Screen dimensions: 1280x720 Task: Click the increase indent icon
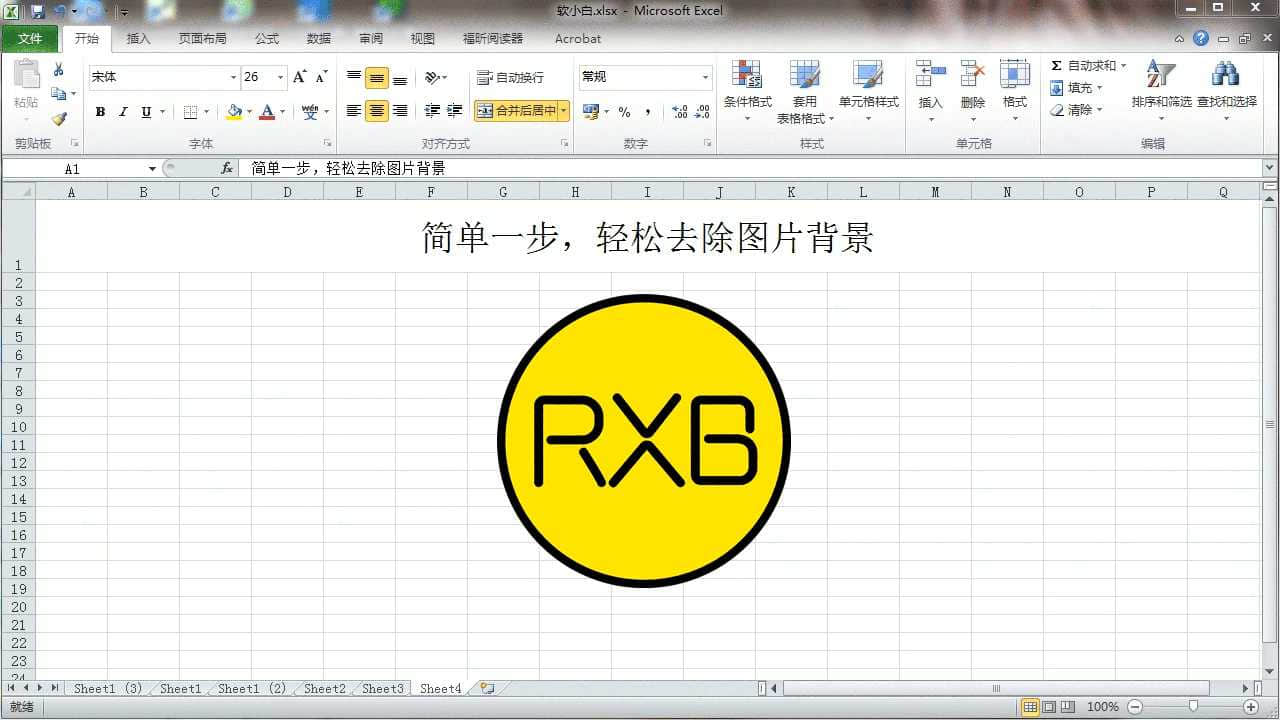(x=454, y=111)
